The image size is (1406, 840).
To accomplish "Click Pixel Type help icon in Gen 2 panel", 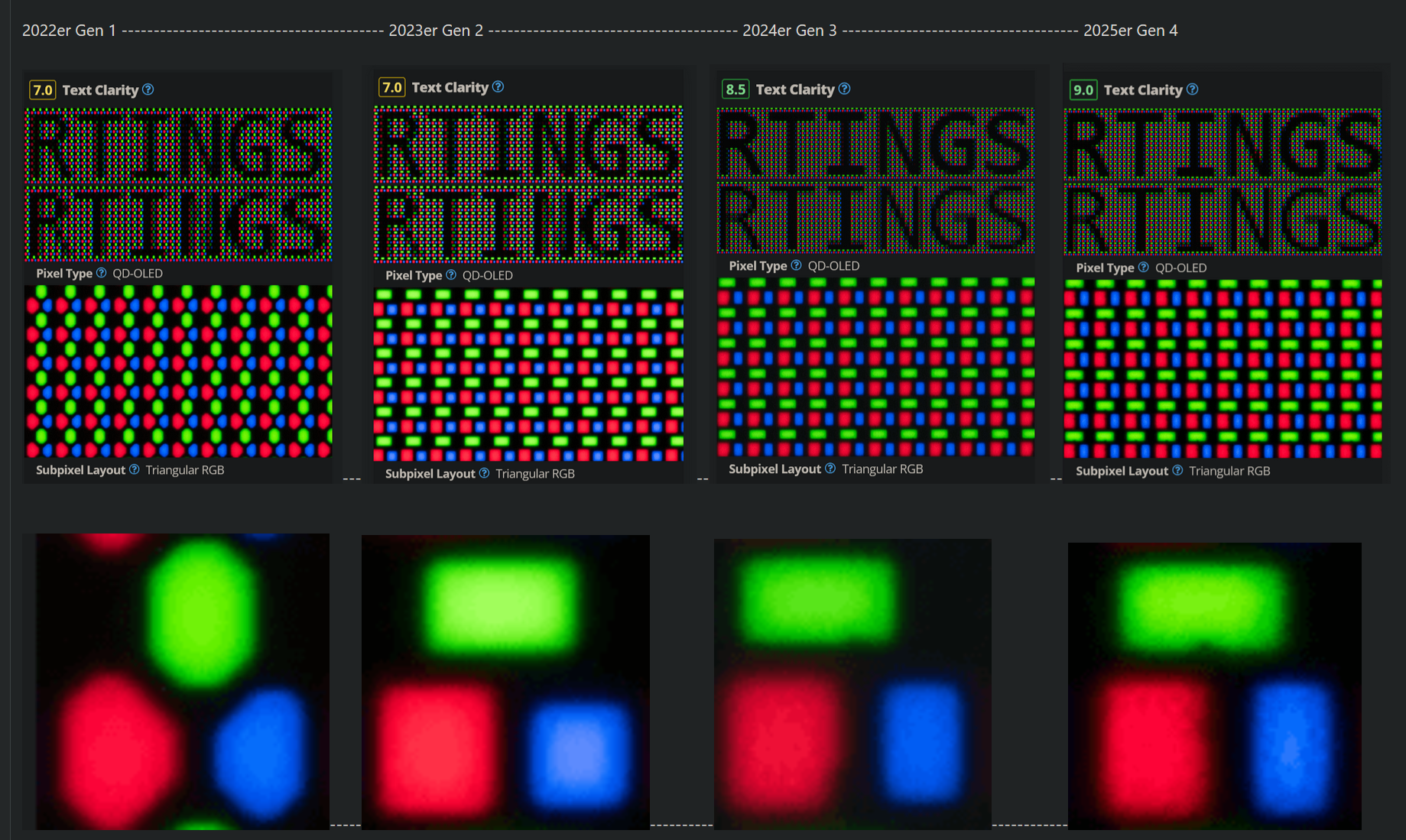I will 450,275.
